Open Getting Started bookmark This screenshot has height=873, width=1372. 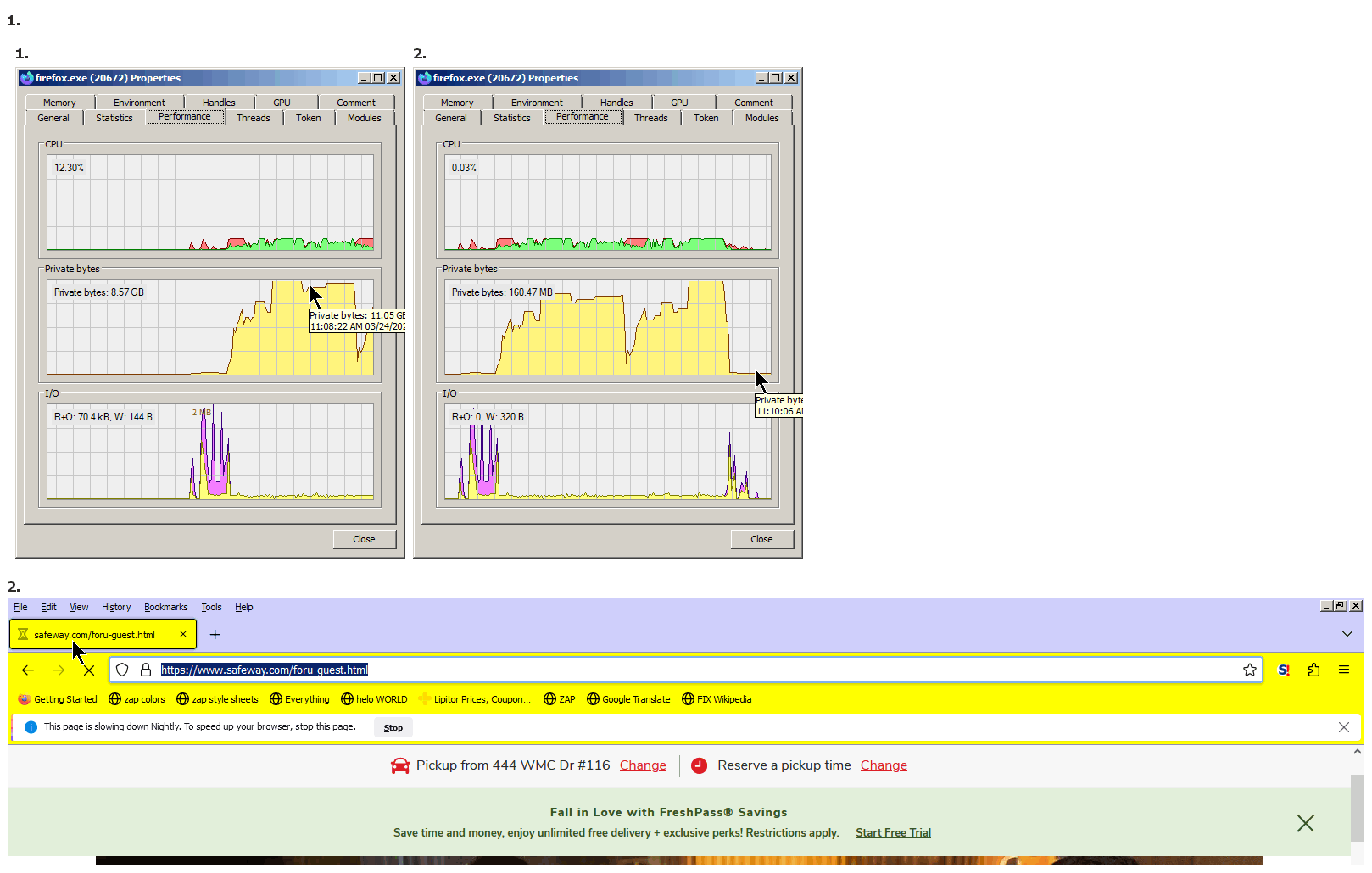pos(58,700)
